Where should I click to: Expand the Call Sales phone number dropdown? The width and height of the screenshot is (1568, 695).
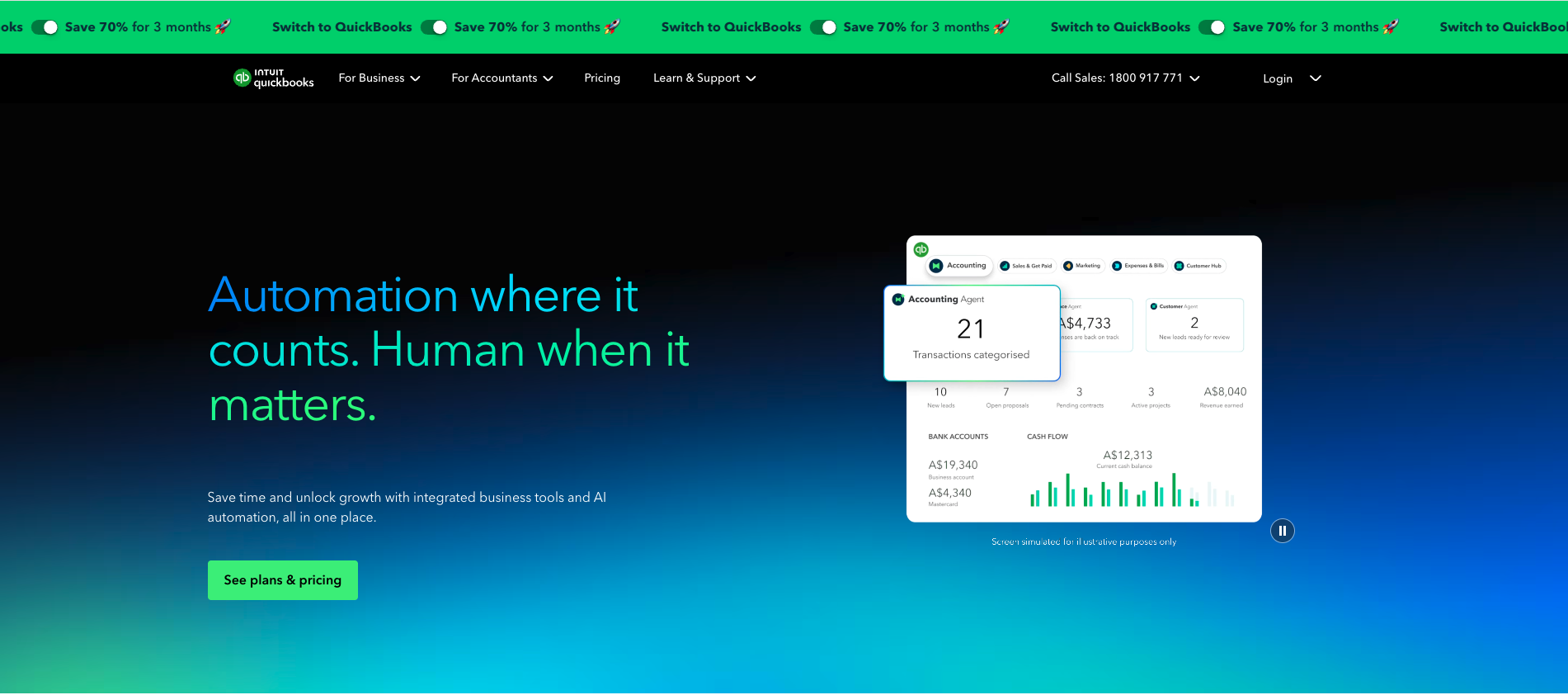tap(1125, 78)
